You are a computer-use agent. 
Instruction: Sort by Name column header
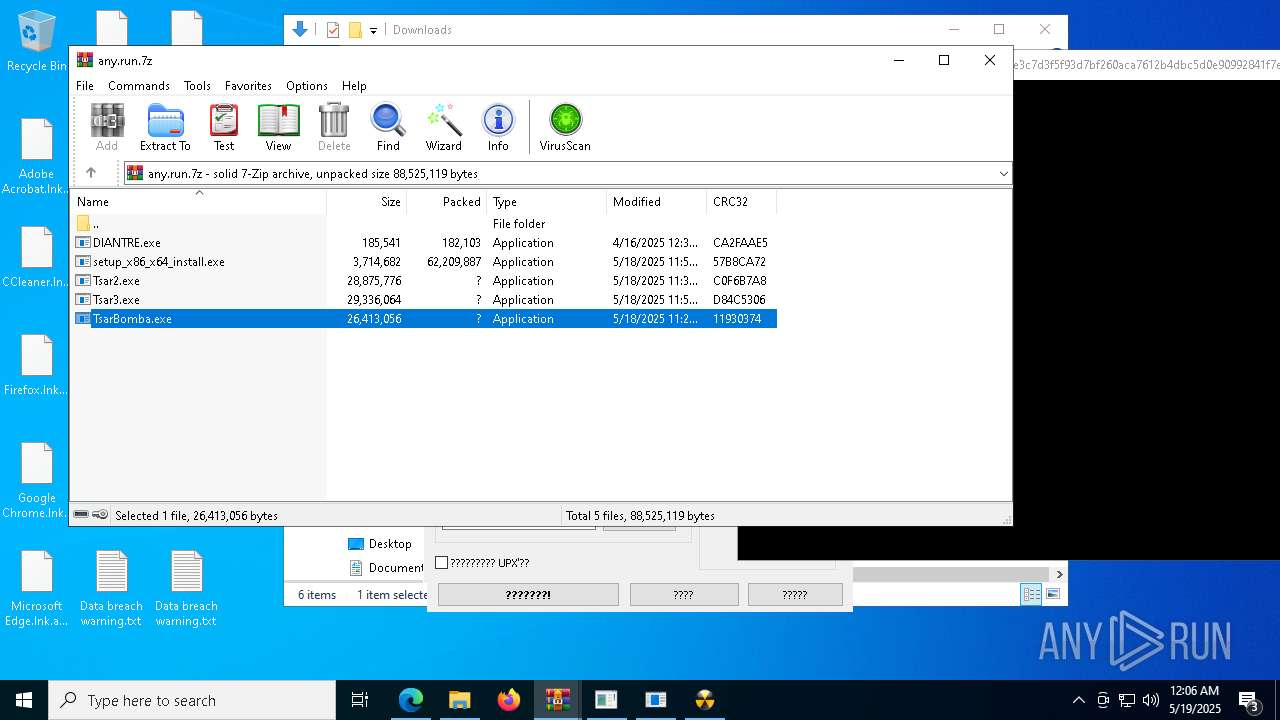pos(198,202)
